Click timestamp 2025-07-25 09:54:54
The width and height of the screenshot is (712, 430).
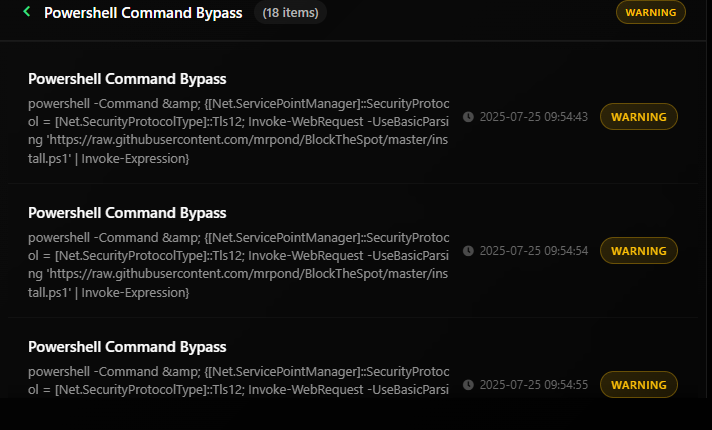click(x=534, y=251)
